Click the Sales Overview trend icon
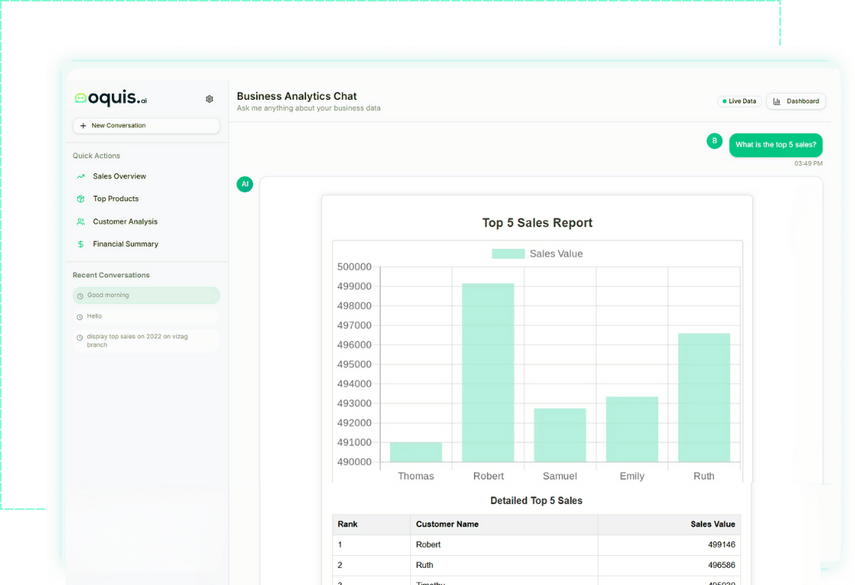 (x=81, y=177)
